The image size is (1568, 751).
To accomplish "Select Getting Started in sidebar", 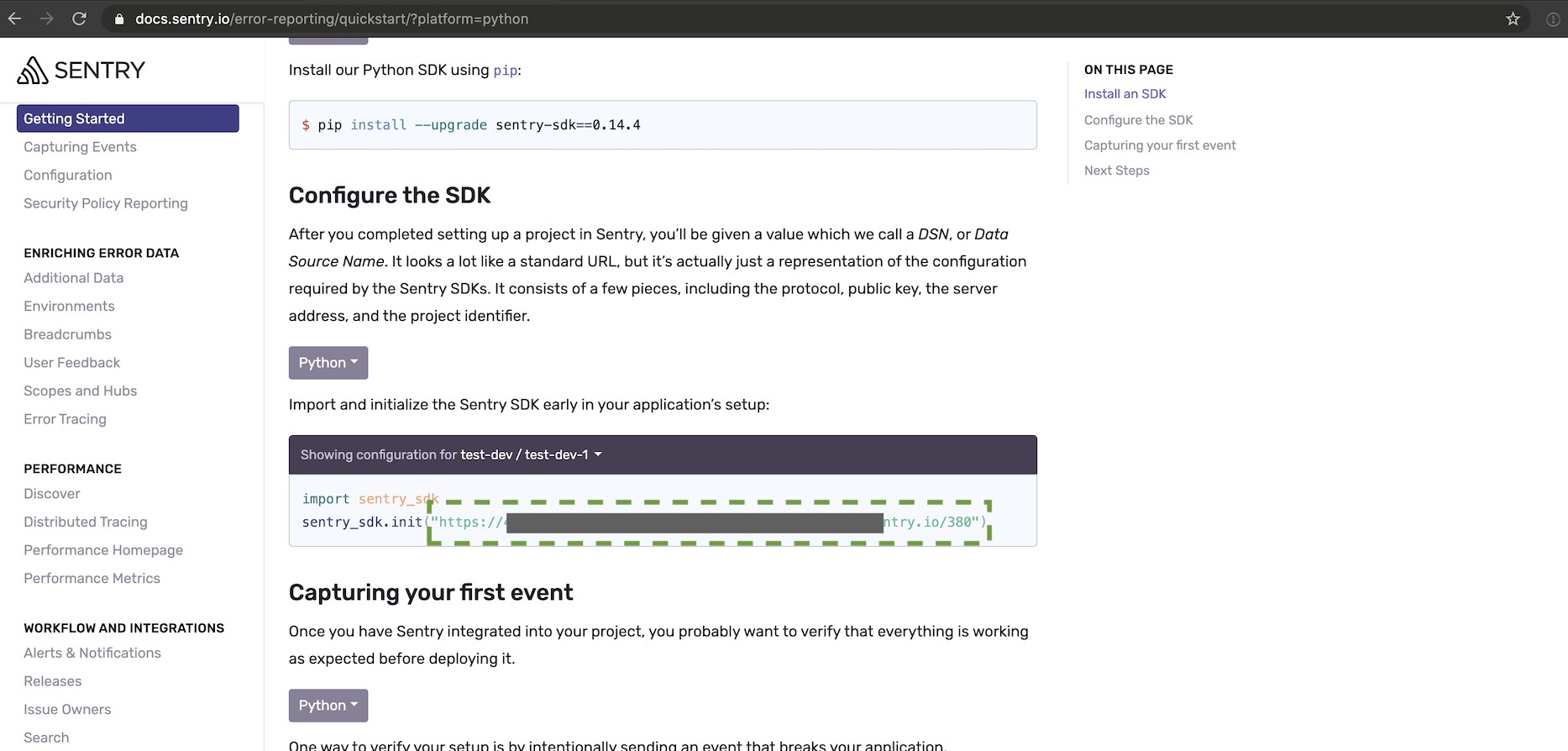I will tap(128, 118).
